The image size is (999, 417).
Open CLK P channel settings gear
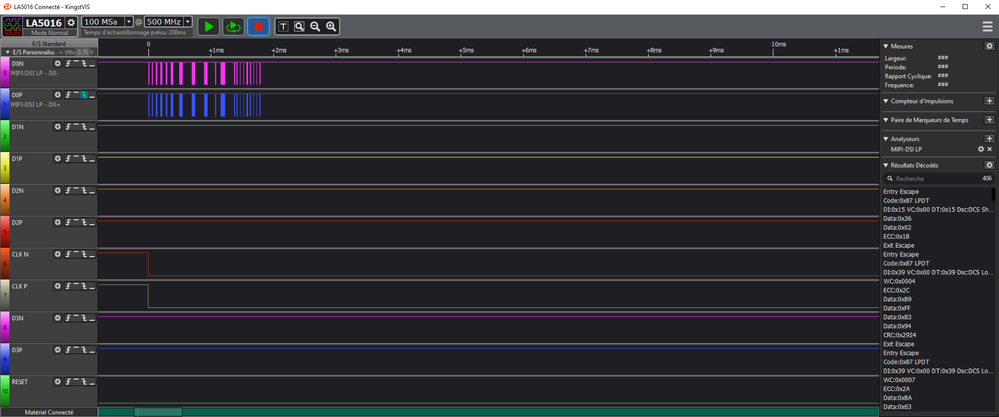57,286
